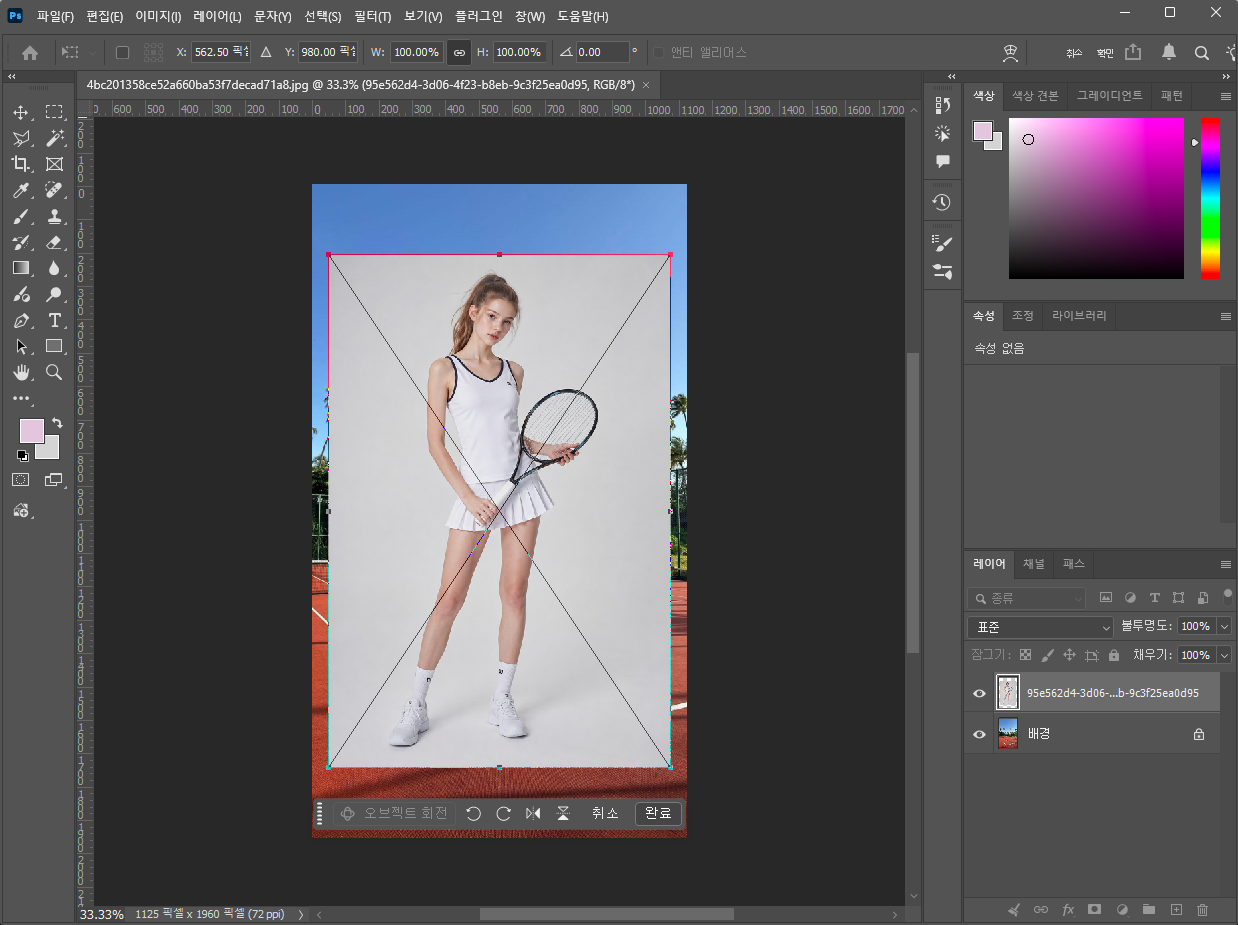The image size is (1238, 925).
Task: Toggle the width-height aspect link
Action: [459, 52]
